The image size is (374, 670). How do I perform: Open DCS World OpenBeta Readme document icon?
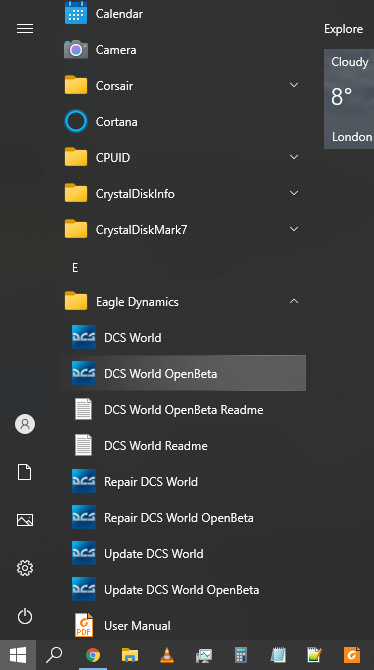coord(83,409)
